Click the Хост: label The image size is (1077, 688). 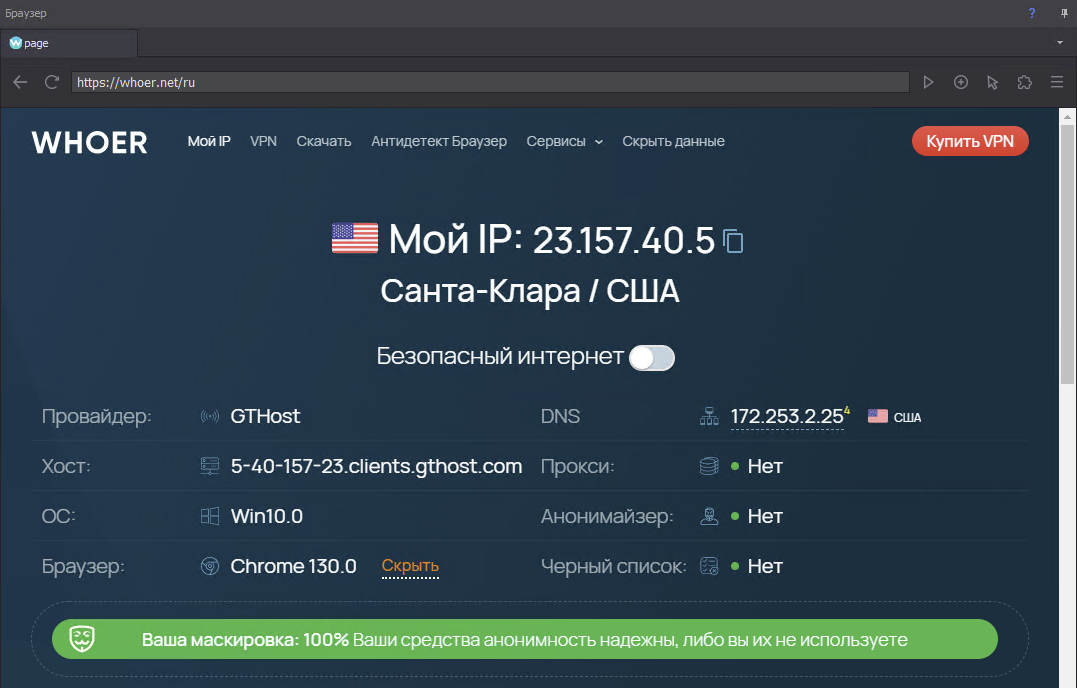click(x=66, y=466)
